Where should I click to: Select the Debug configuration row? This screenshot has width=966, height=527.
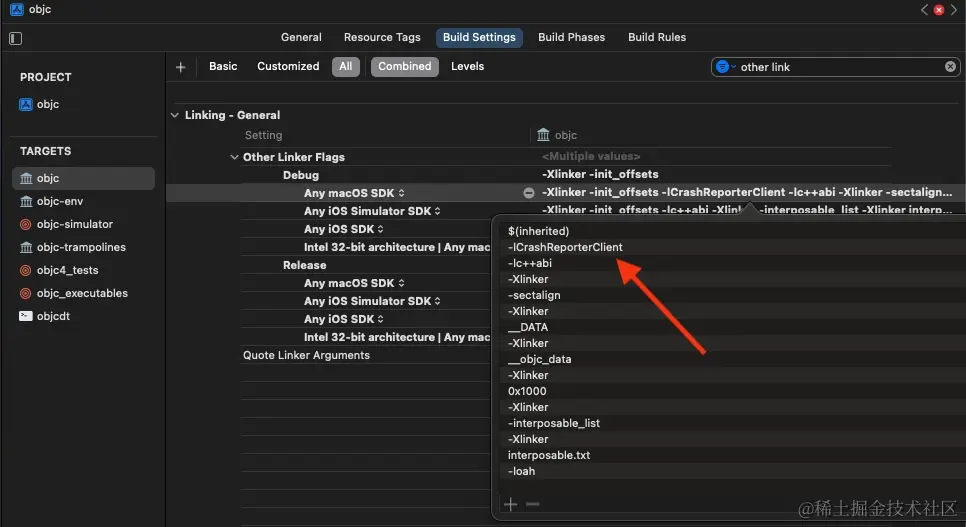pos(301,175)
